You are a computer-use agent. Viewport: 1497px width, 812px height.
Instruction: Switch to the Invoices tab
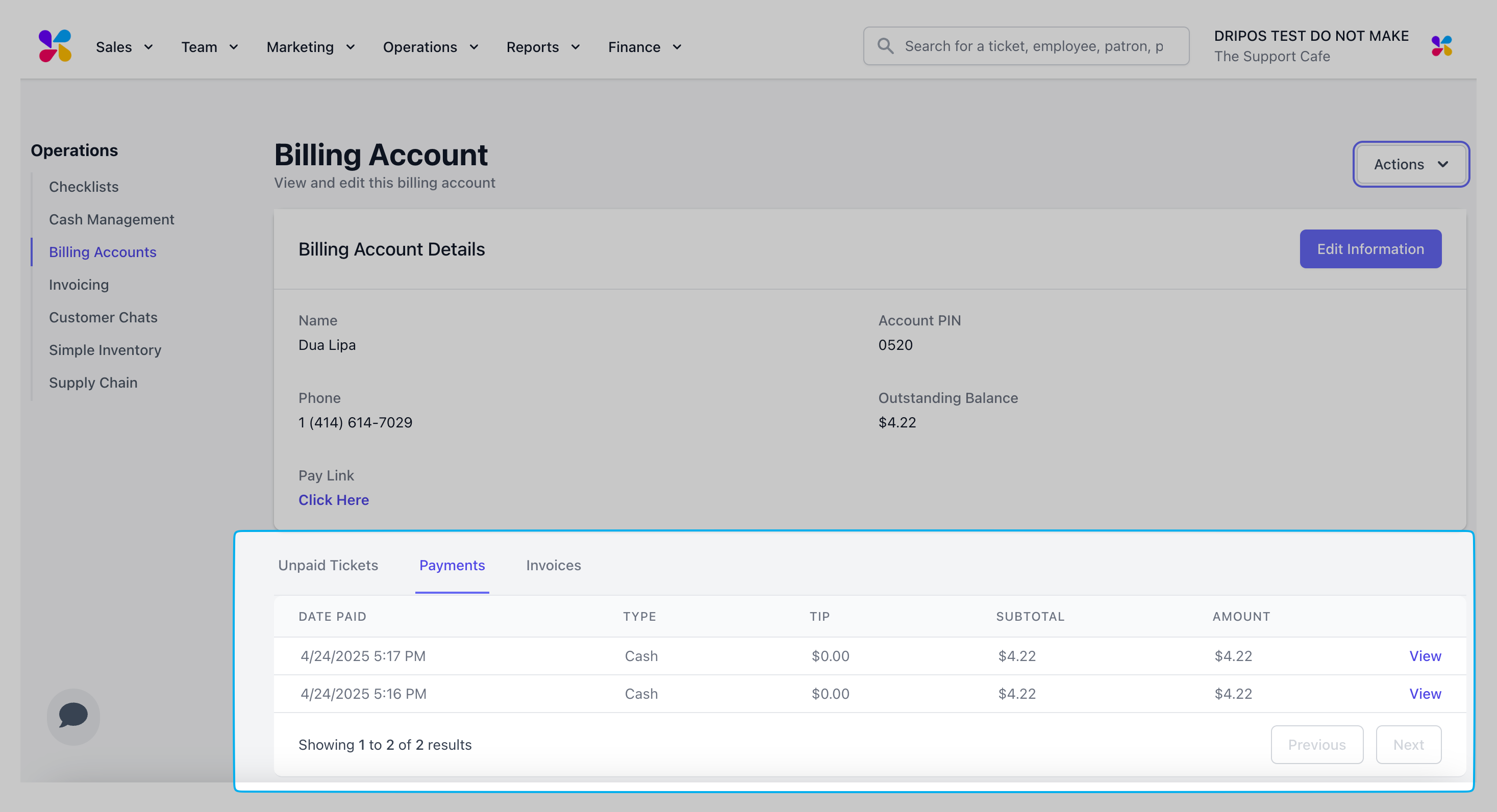(553, 565)
